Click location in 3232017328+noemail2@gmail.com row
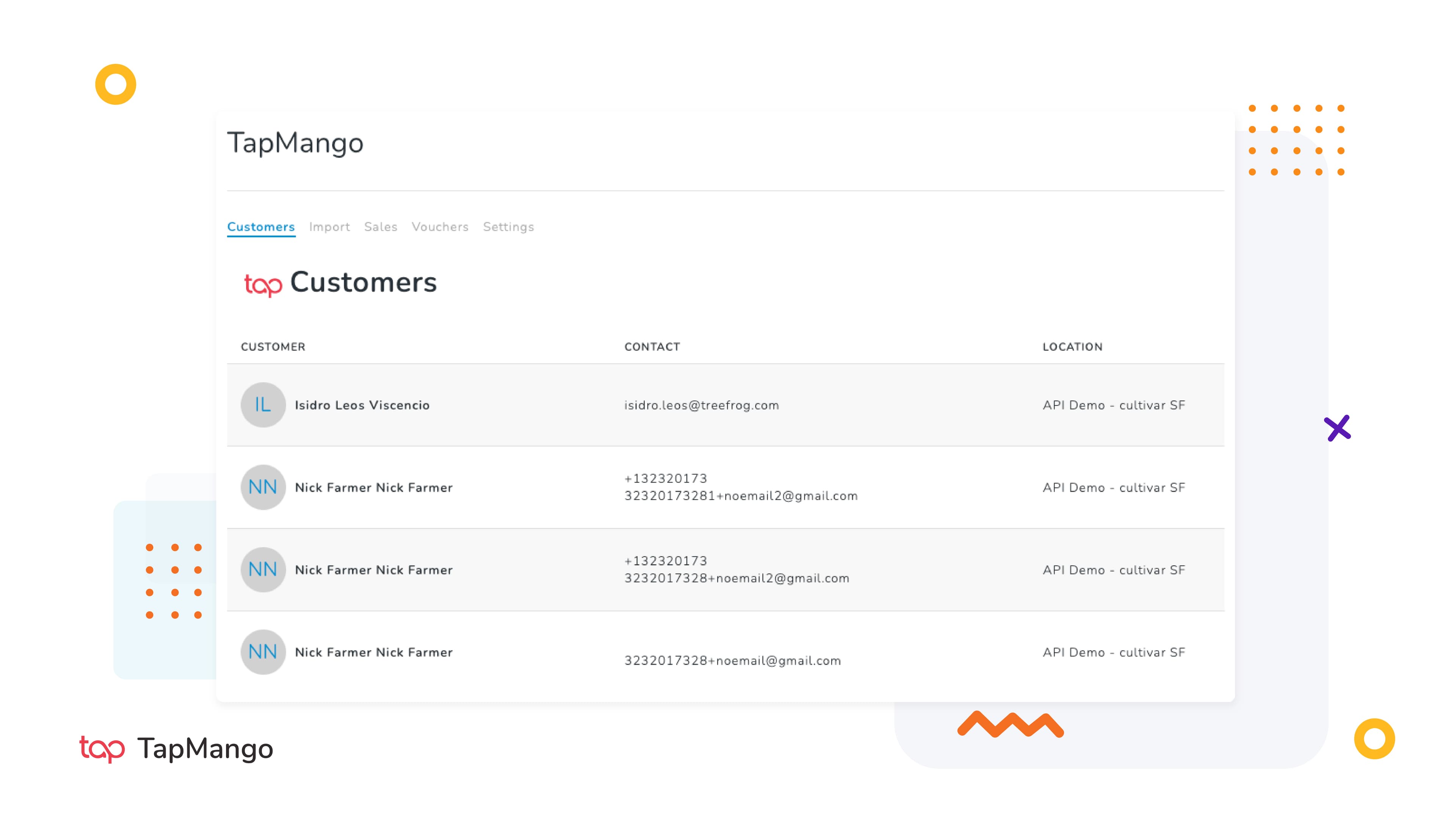Screen dimensions: 1456x819 pyautogui.click(x=1114, y=570)
